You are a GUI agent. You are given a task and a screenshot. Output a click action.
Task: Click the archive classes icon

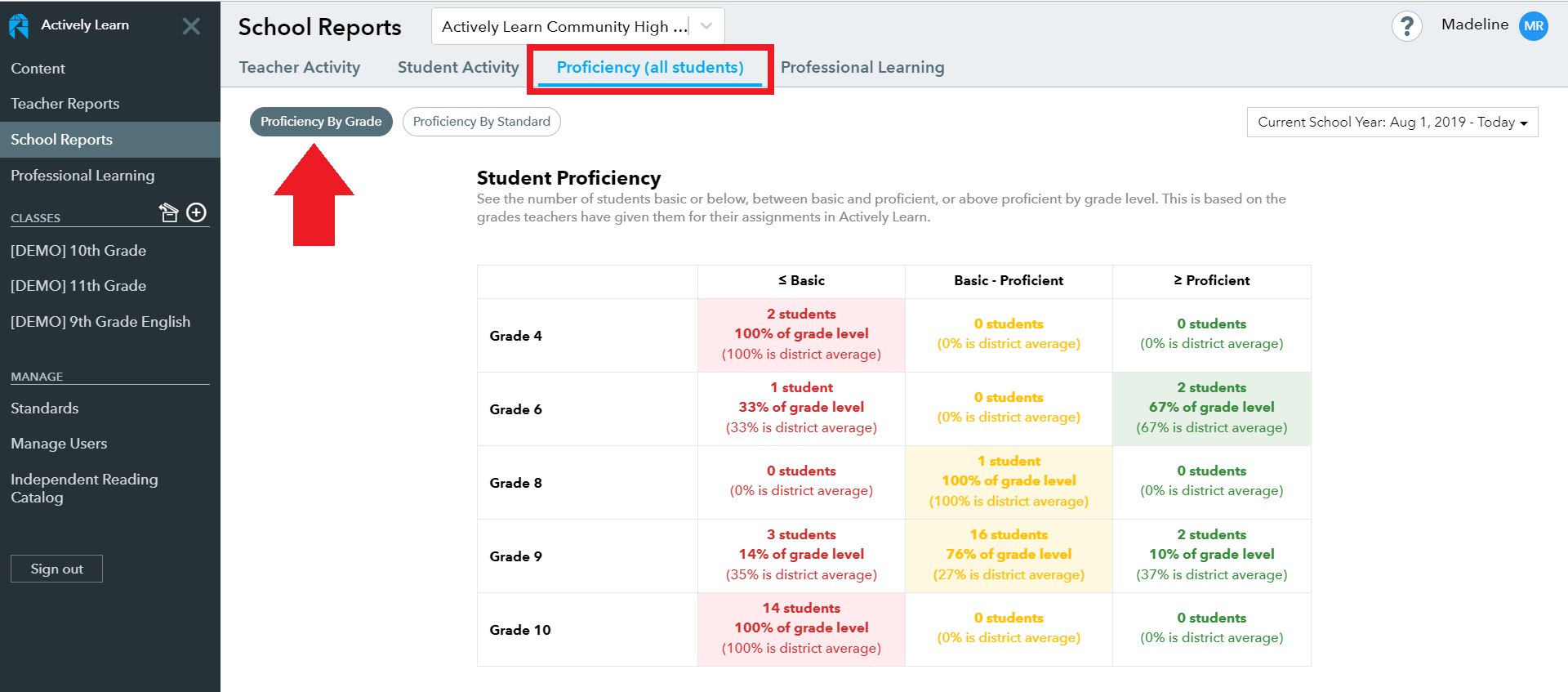pos(169,212)
